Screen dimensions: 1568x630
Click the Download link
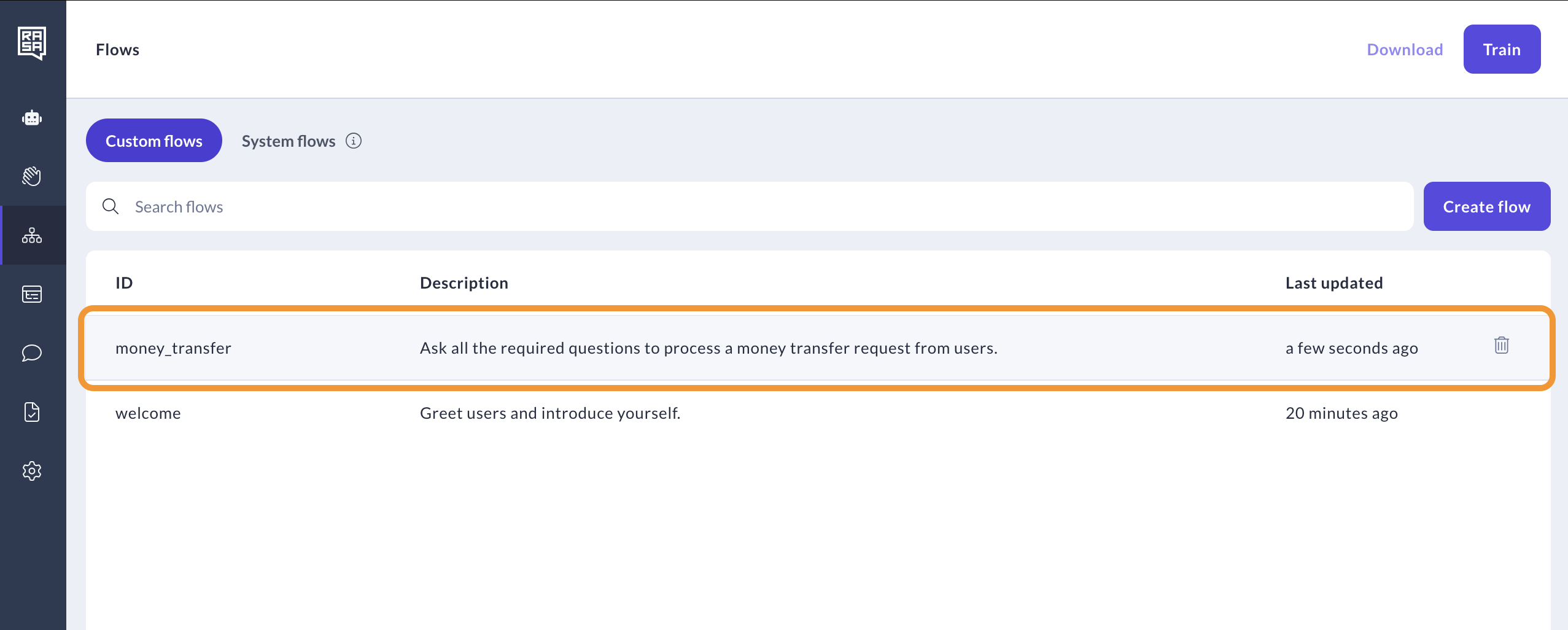coord(1405,49)
